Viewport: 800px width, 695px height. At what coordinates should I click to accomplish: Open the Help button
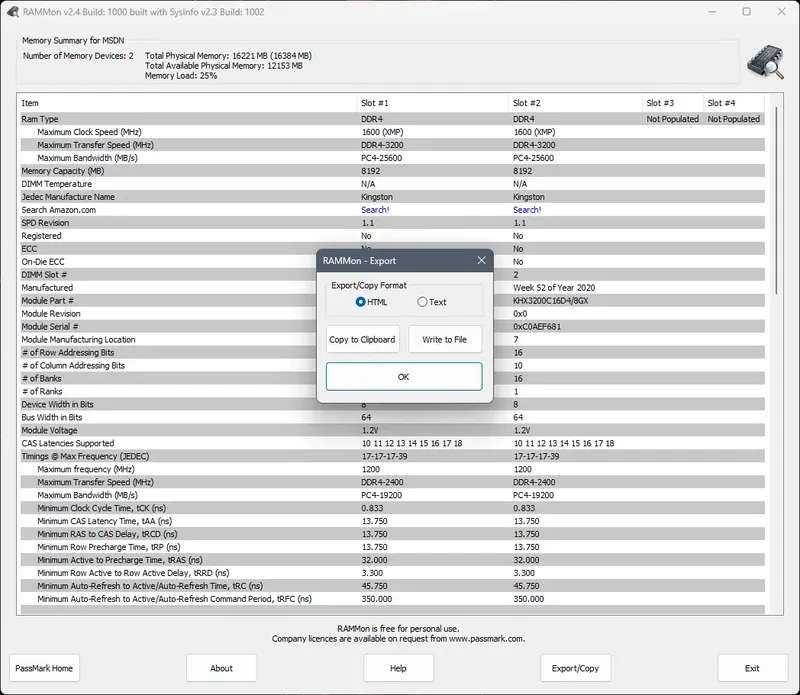(x=398, y=668)
